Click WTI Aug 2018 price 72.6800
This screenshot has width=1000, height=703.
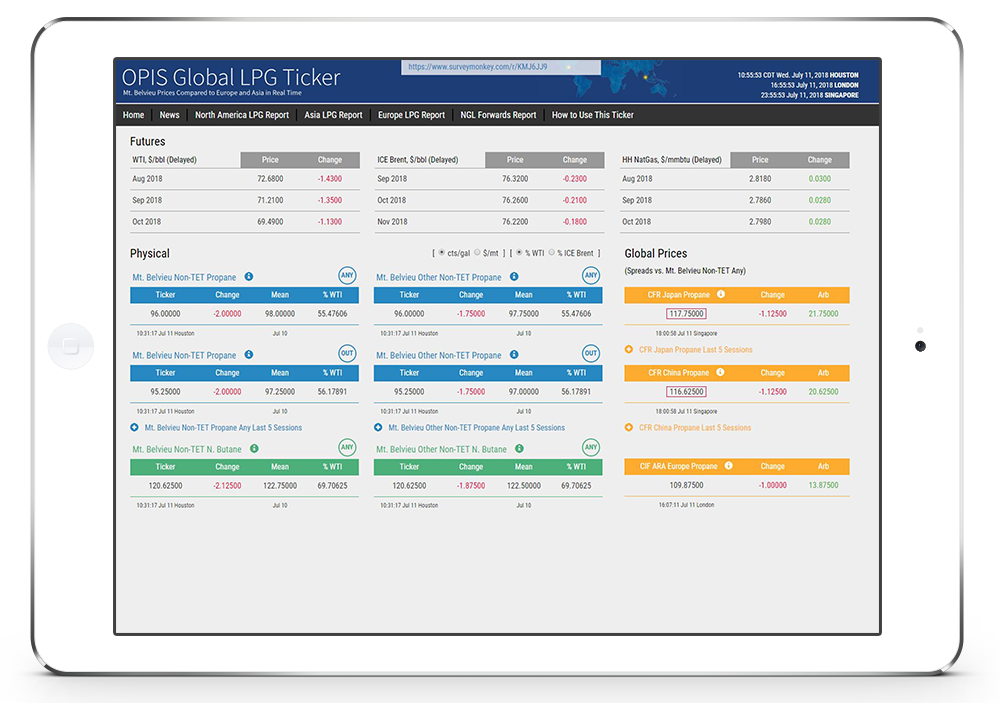click(270, 179)
